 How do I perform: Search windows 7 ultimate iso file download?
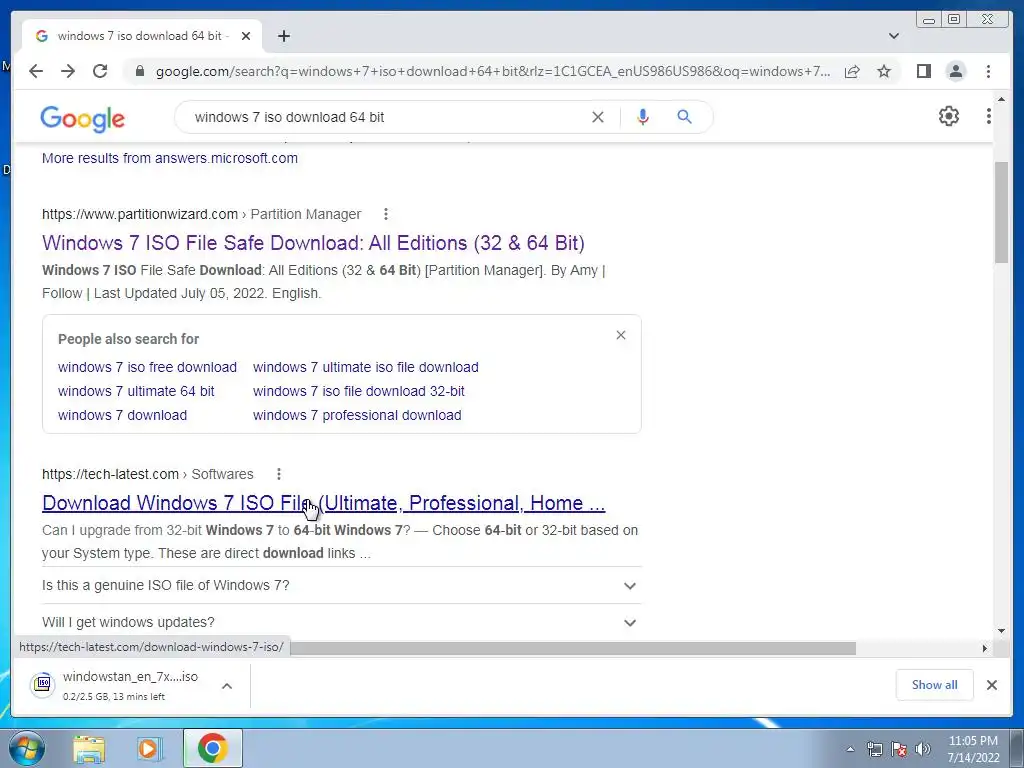[366, 367]
